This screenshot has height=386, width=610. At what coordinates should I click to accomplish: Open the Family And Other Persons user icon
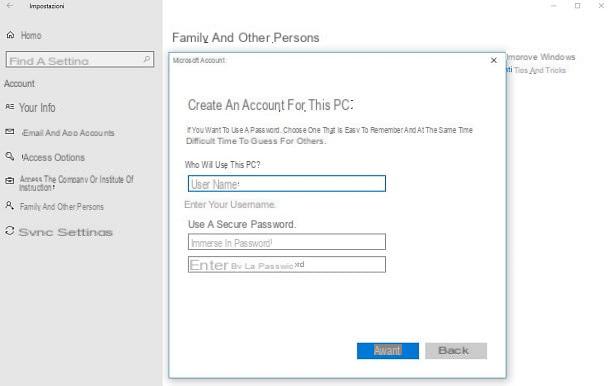(x=10, y=205)
